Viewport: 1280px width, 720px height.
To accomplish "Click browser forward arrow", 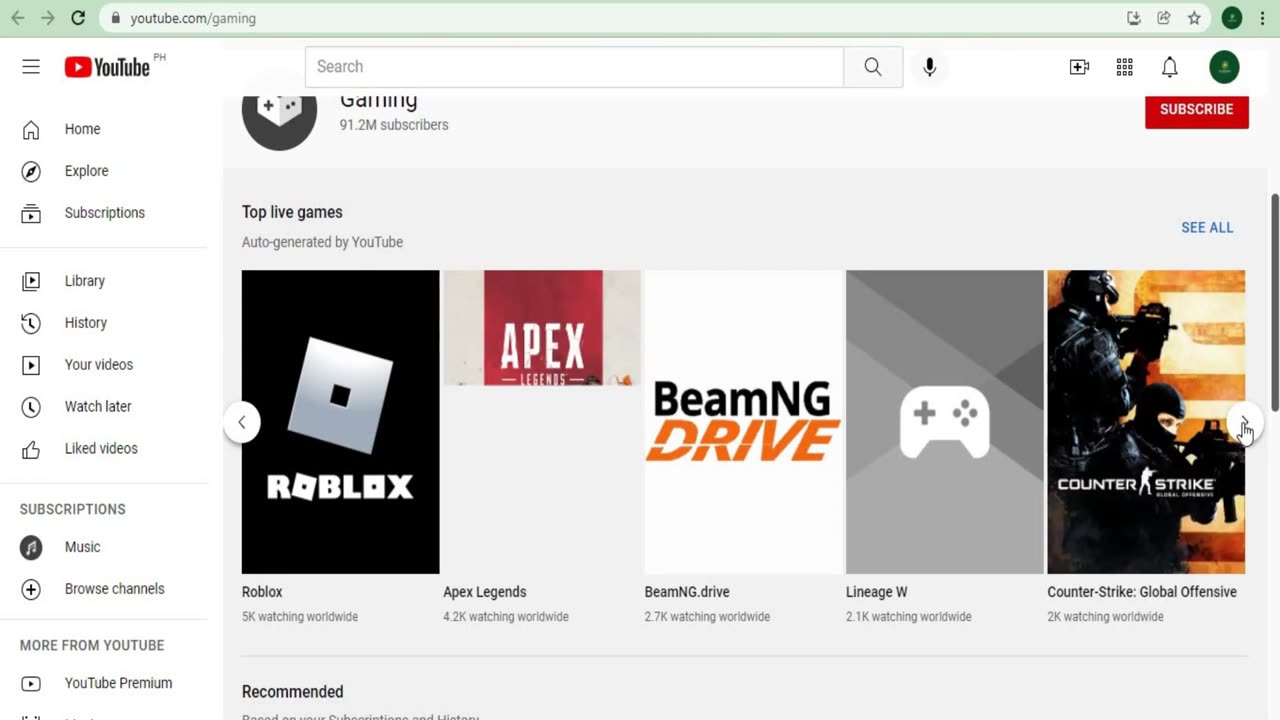I will click(47, 18).
